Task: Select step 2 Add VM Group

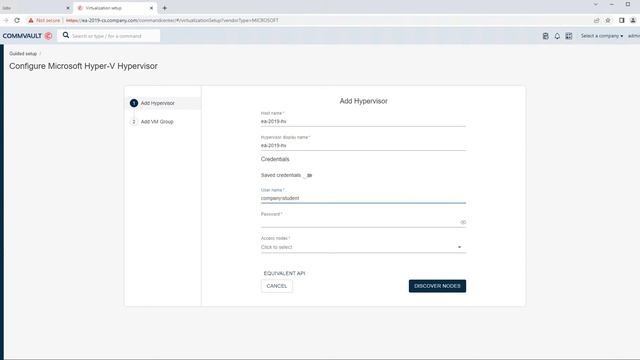Action: 153,122
